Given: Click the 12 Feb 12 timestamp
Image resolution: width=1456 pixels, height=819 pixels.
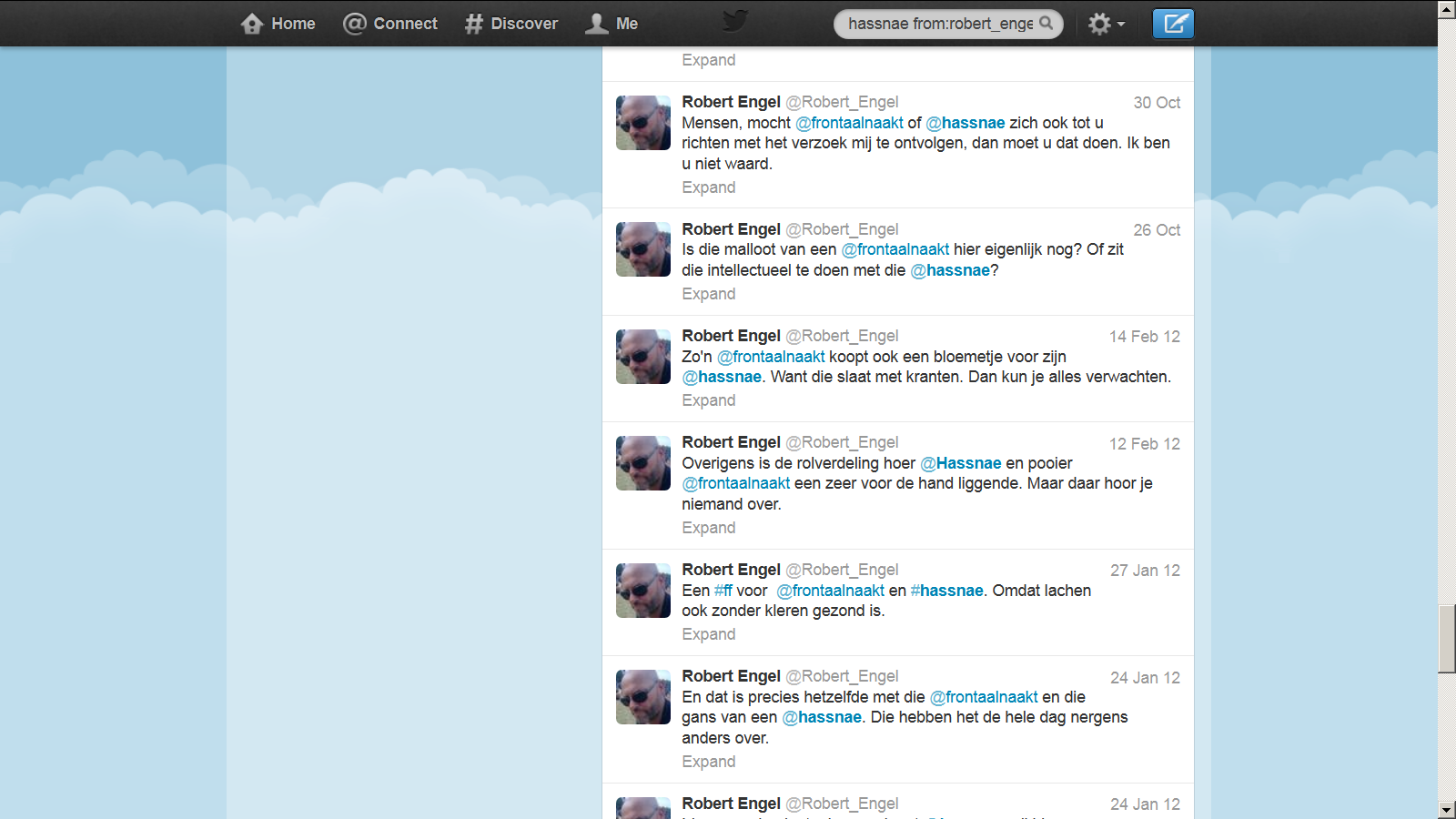Looking at the screenshot, I should (x=1145, y=444).
